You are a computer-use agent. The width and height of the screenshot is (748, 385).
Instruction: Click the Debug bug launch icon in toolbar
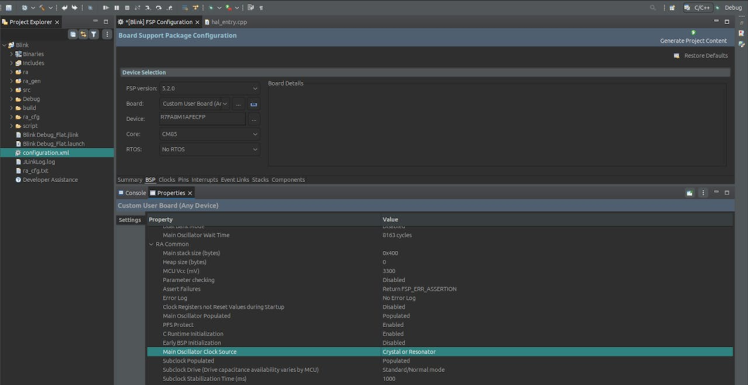pyautogui.click(x=210, y=8)
